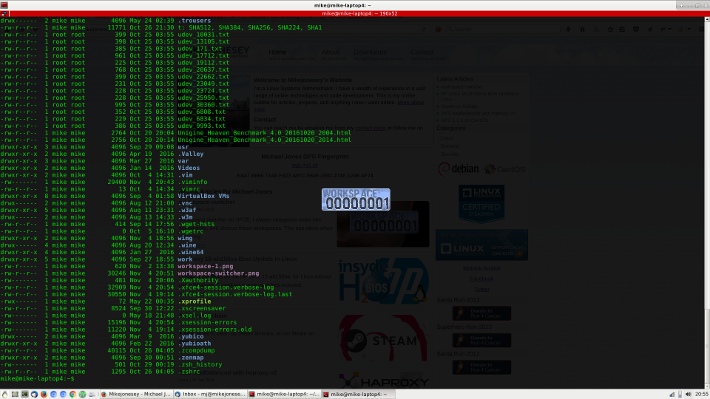Viewport: 710px width, 399px height.
Task: Click the 'work' directory name
Action: coord(185,260)
